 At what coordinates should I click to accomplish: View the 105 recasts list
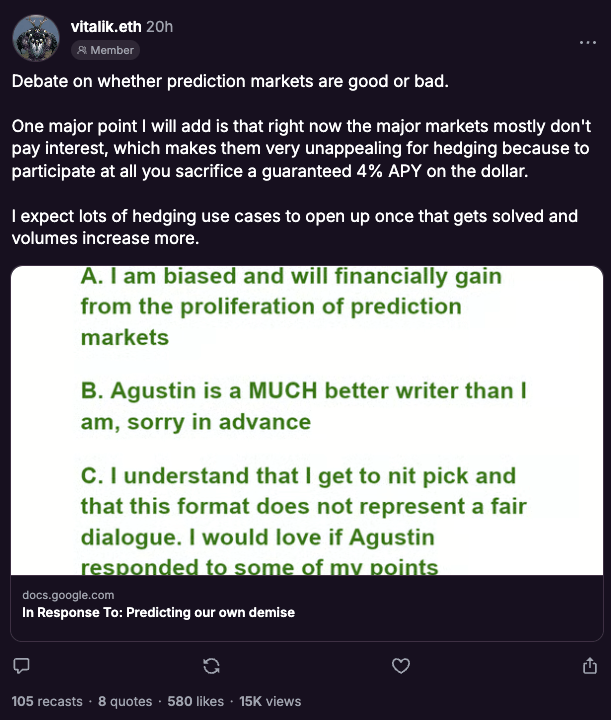click(47, 701)
